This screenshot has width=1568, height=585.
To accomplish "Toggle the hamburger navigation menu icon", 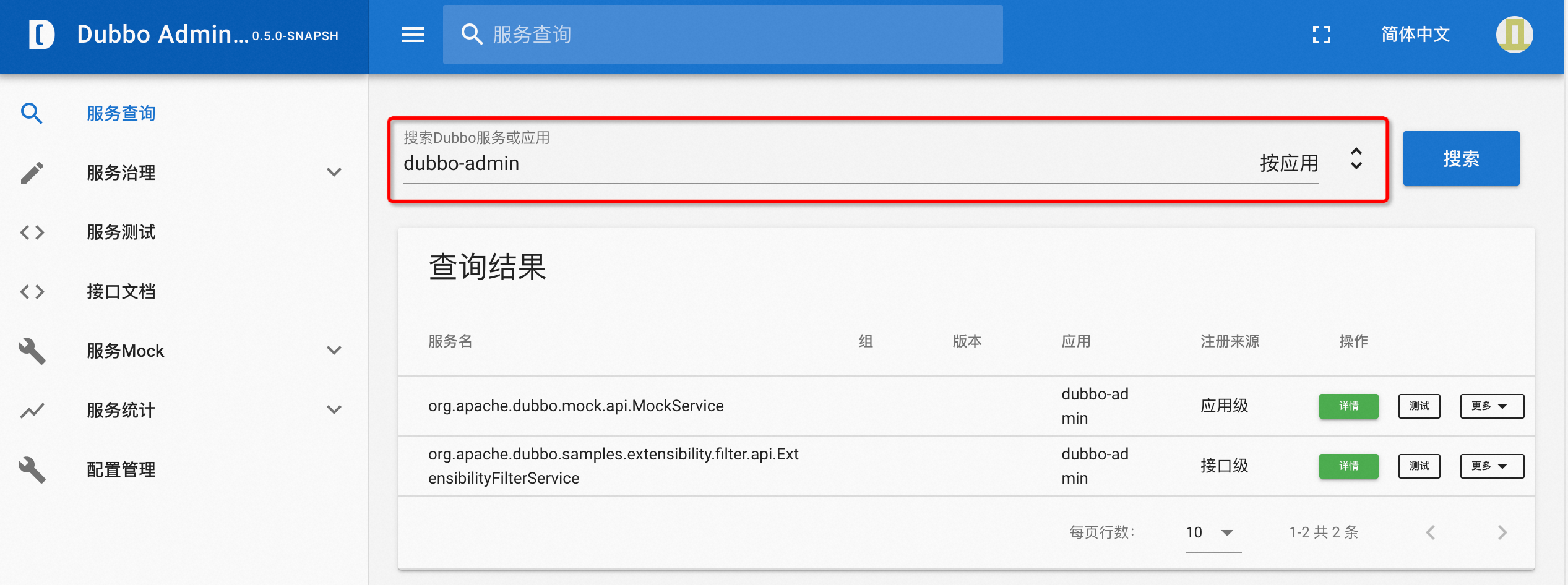I will 413,35.
